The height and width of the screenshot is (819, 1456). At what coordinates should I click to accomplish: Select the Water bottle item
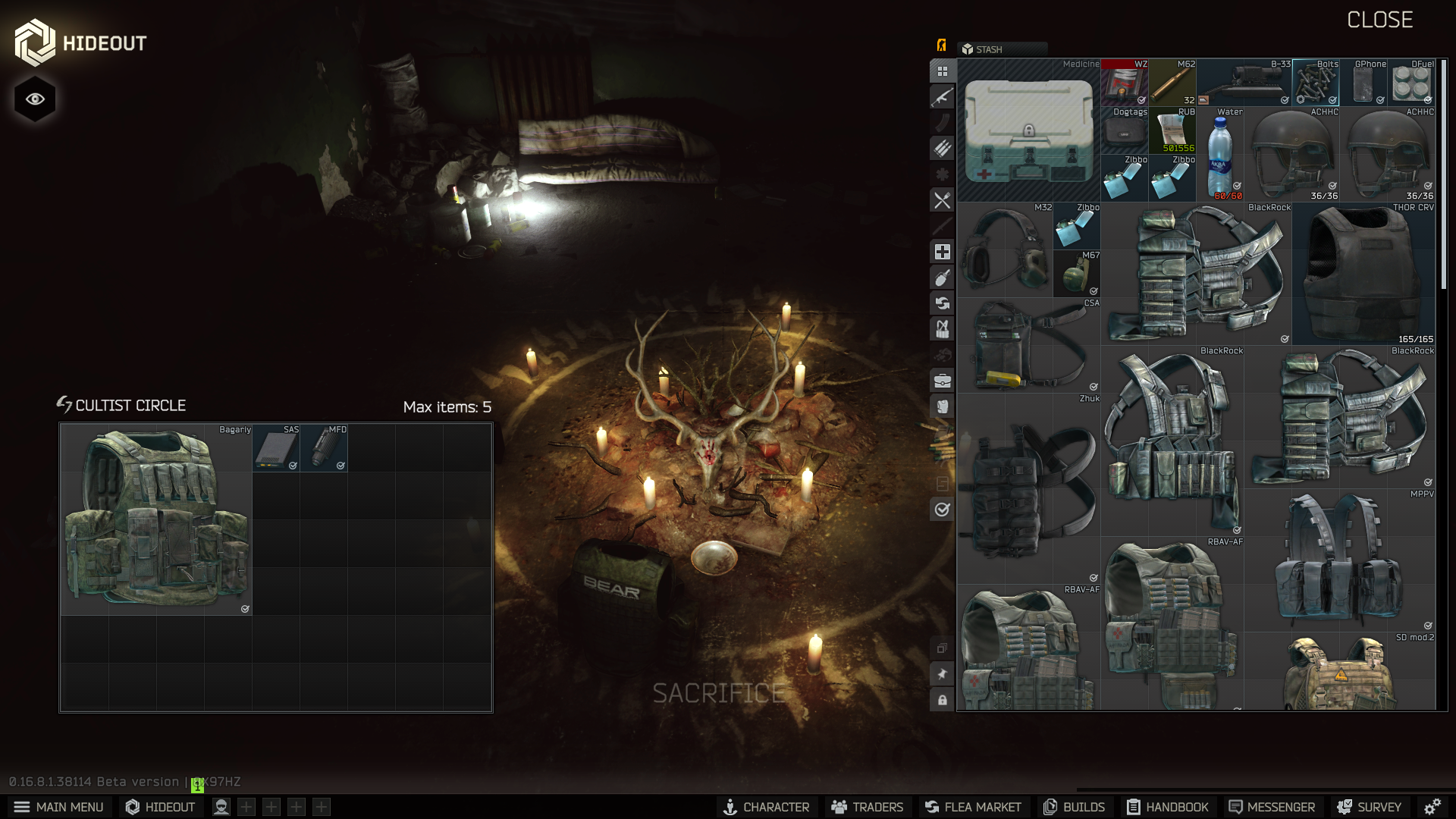(x=1220, y=154)
